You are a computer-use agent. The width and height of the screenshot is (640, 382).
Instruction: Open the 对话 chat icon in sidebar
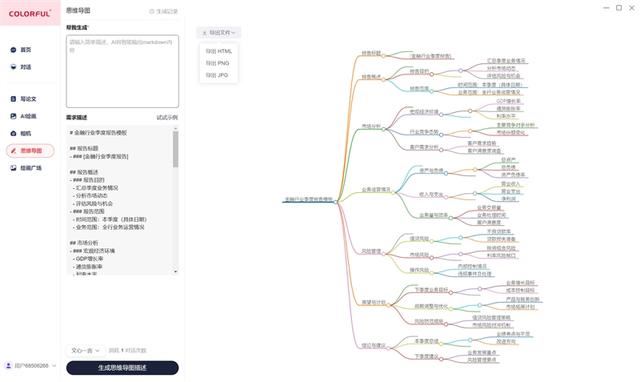pyautogui.click(x=13, y=67)
